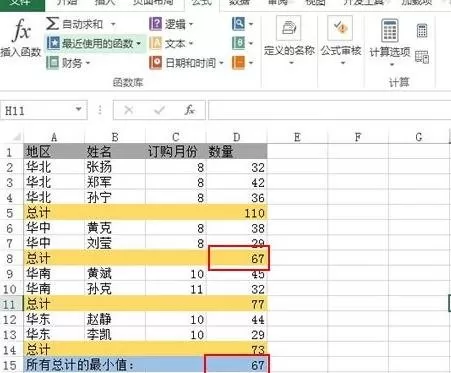Click cell C1 containing 订购月份
Viewport: 451px width, 373px height.
tap(176, 152)
